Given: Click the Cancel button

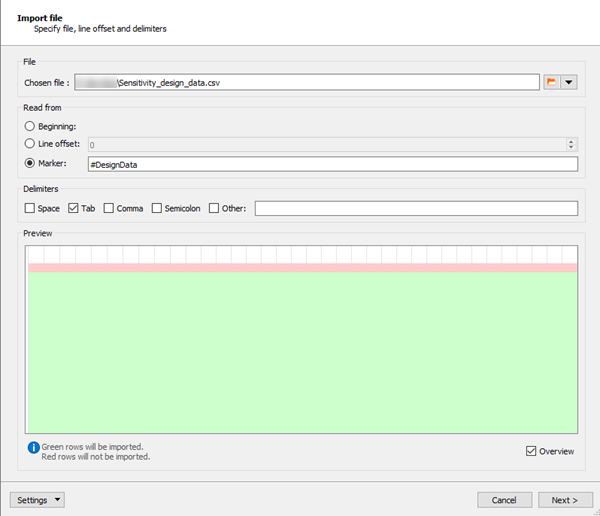Looking at the screenshot, I should pos(504,500).
